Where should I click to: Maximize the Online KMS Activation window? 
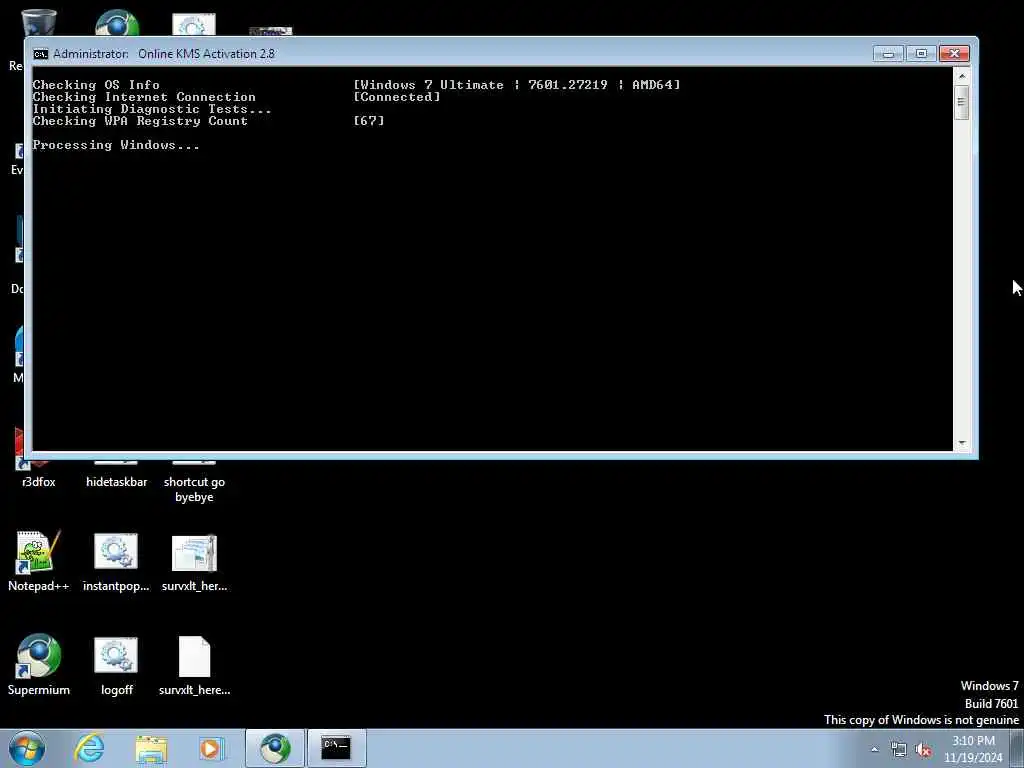(x=921, y=54)
